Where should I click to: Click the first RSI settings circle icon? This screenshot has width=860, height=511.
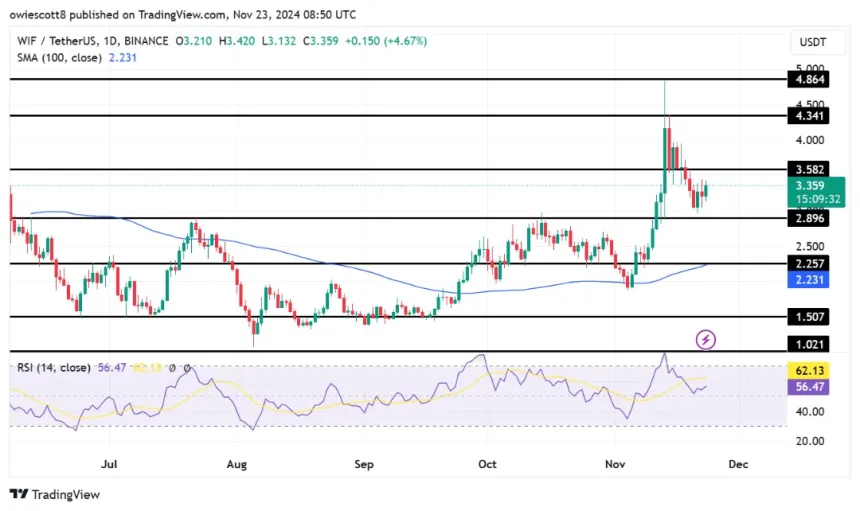coord(172,368)
